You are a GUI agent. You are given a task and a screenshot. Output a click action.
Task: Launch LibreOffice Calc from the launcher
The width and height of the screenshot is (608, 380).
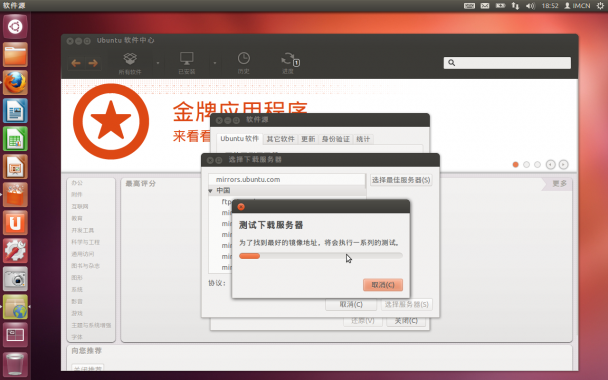point(15,138)
